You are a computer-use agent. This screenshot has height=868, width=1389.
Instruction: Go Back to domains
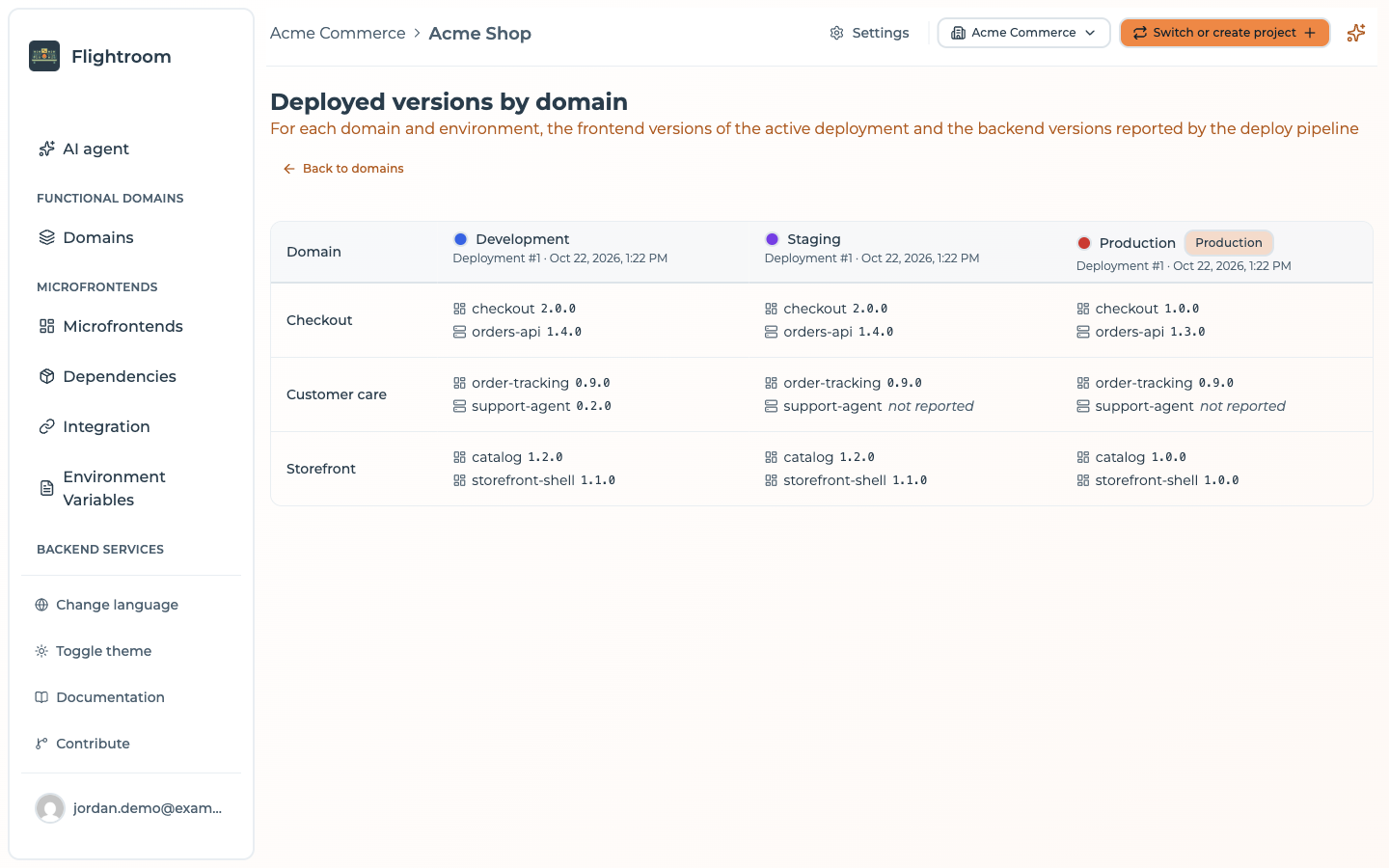point(343,169)
